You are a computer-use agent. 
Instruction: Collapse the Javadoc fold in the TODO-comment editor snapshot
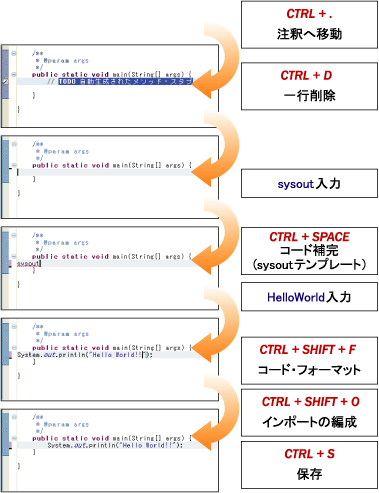tap(14, 53)
